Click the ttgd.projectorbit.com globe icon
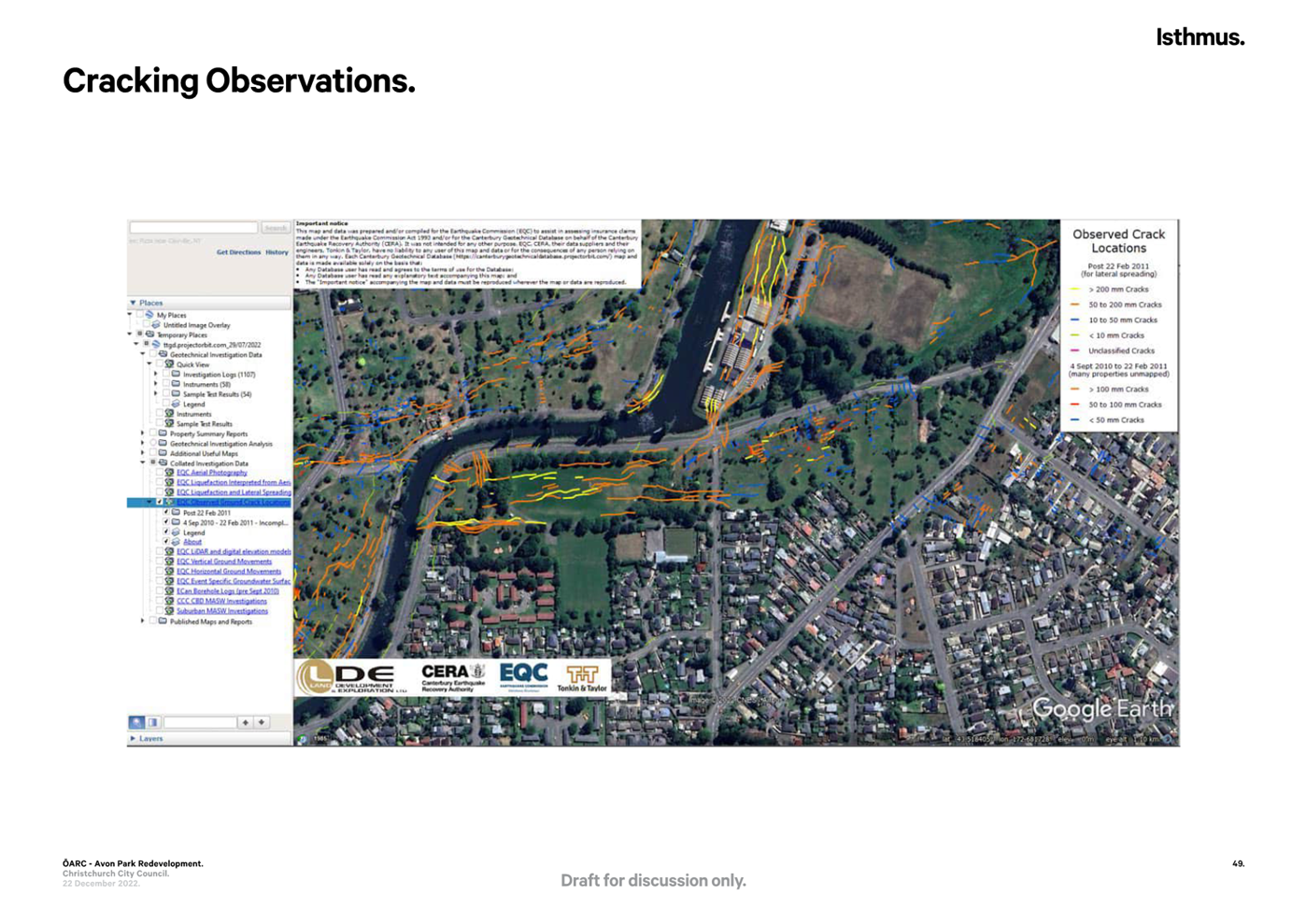Image resolution: width=1306 pixels, height=924 pixels. coord(156,344)
